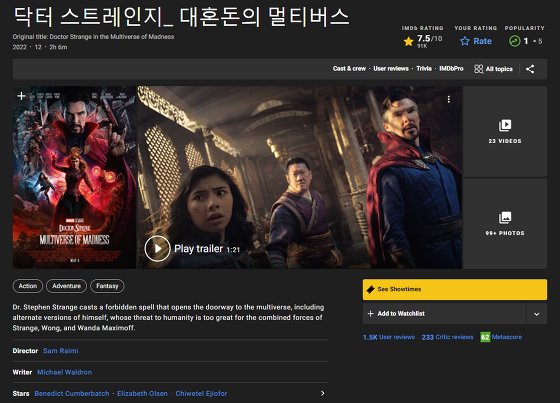Open director Sam Raimi's page
Viewport: 560px width, 403px height.
click(x=61, y=351)
